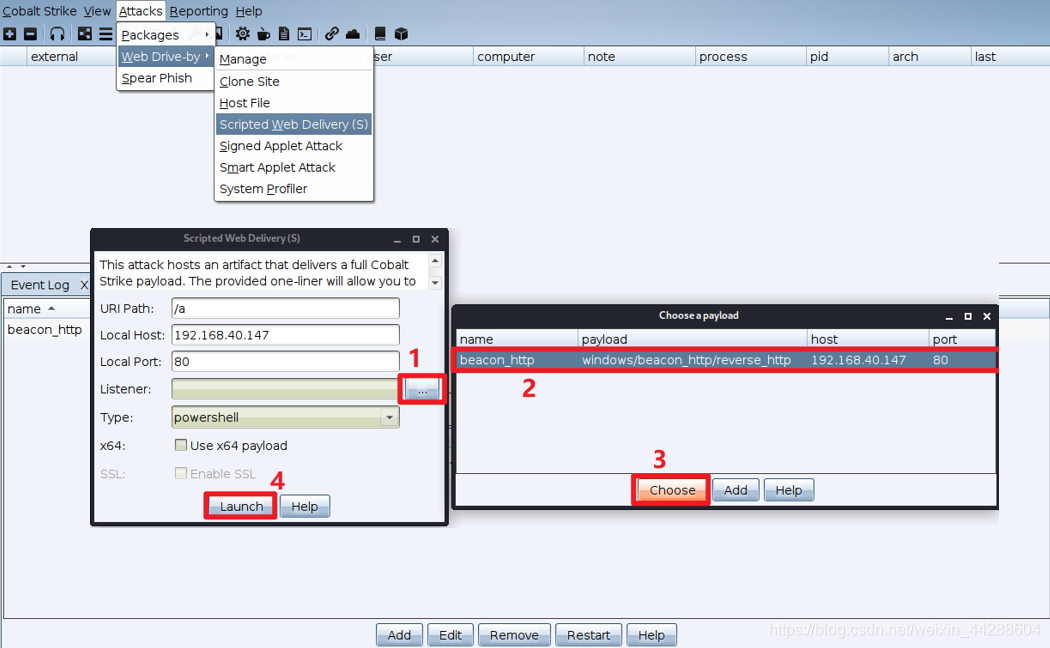The height and width of the screenshot is (648, 1050).
Task: Focus the URI Path field
Action: click(285, 309)
